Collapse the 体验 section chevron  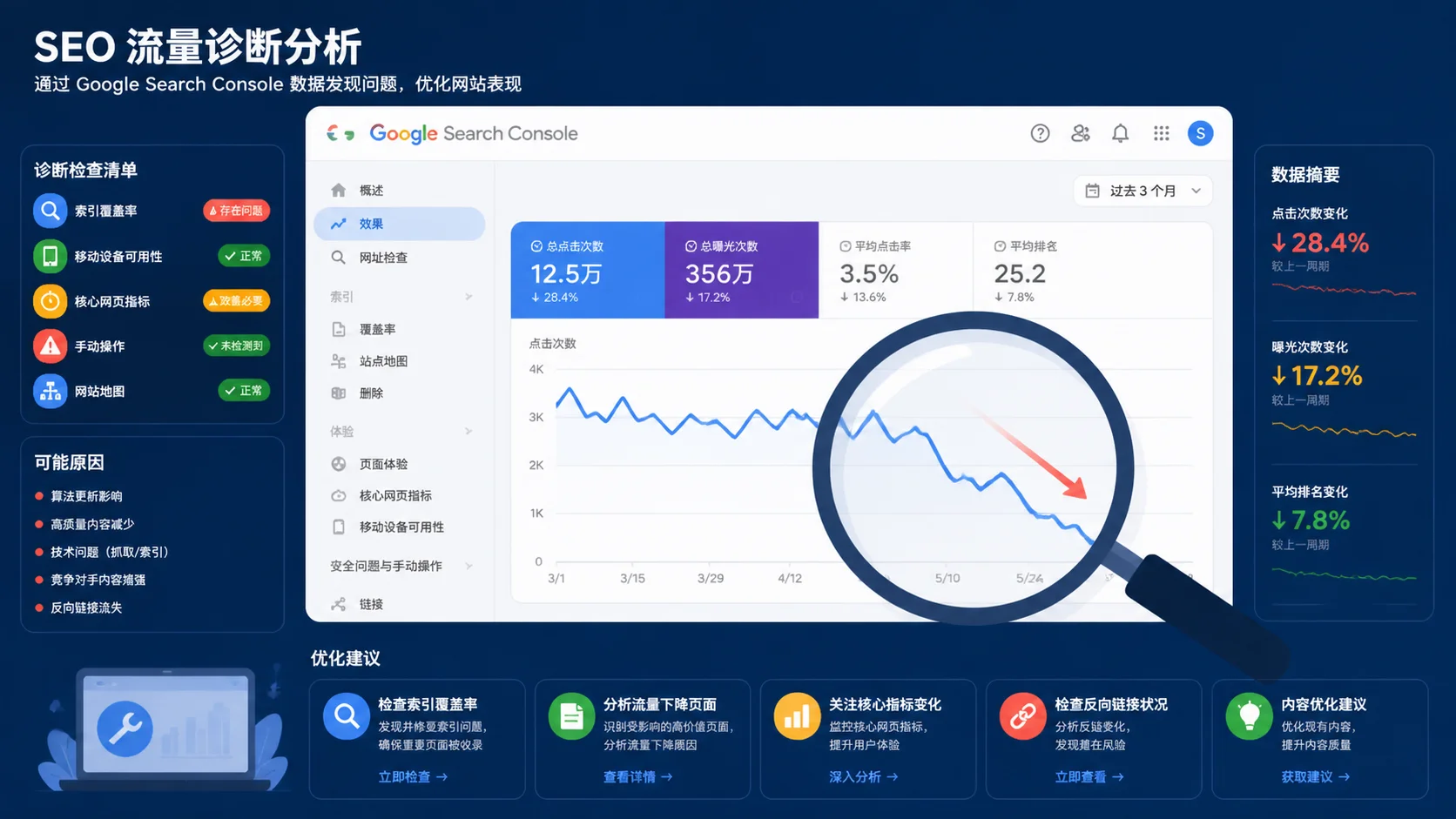pos(468,431)
